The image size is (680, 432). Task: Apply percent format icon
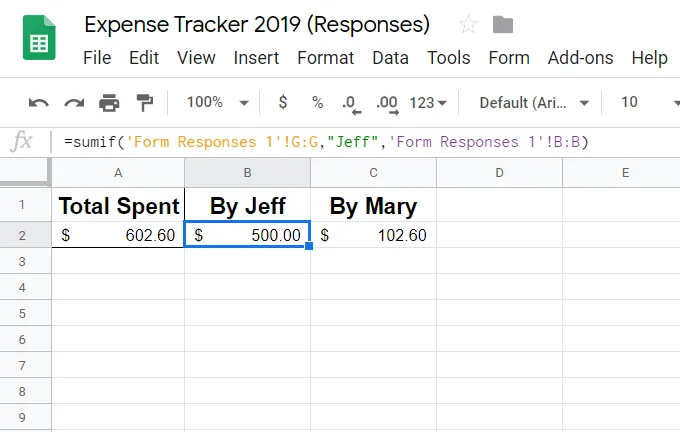point(317,102)
